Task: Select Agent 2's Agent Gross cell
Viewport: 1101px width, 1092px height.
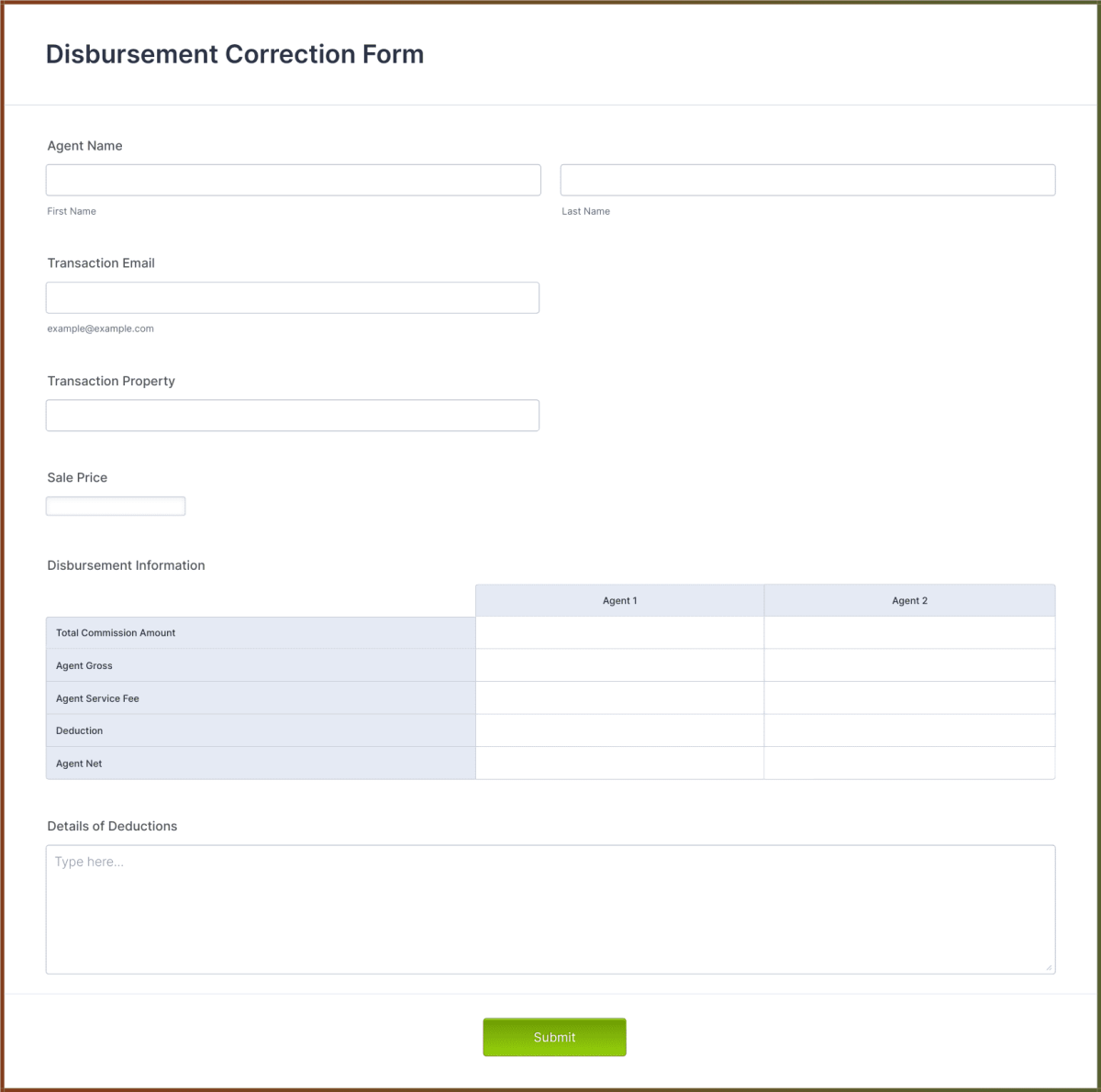Action: (909, 665)
